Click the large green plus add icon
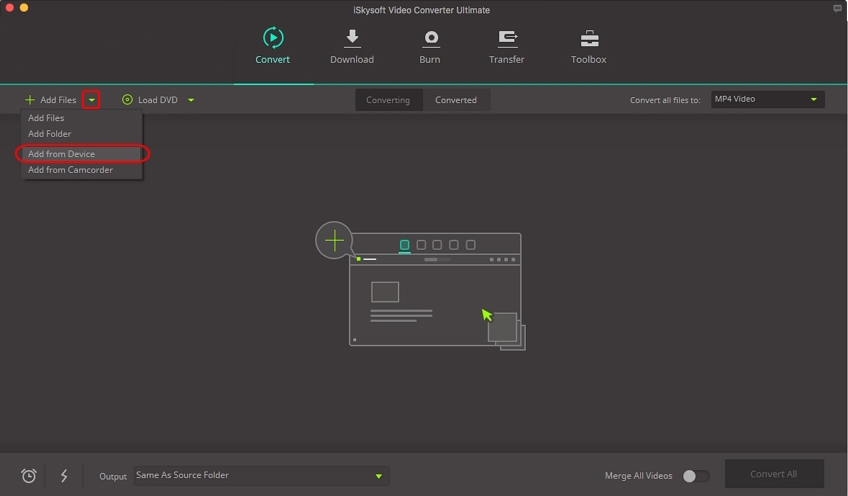Image resolution: width=848 pixels, height=496 pixels. pos(334,241)
